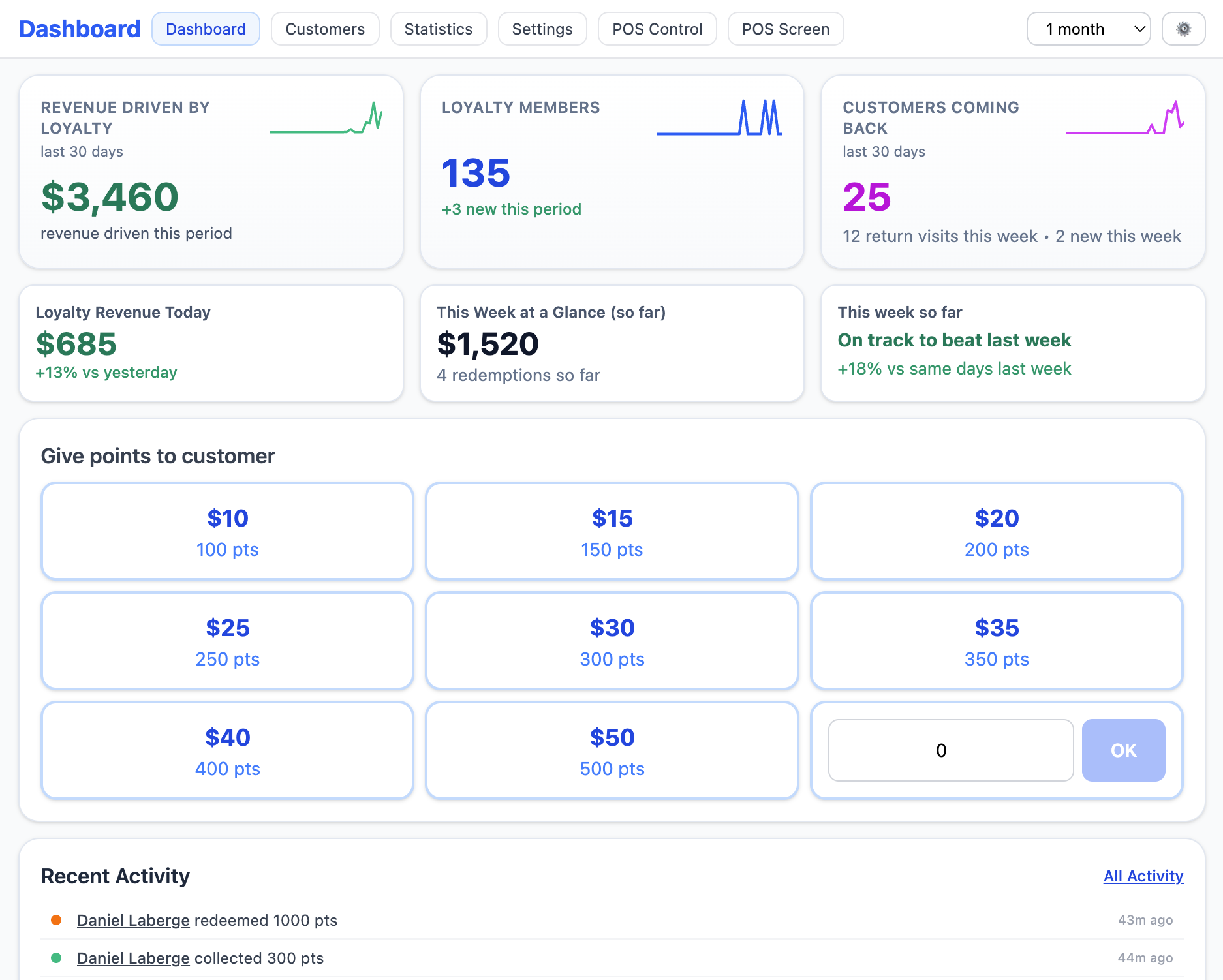The image size is (1223, 980).
Task: Choose the $35 points preset
Action: [x=996, y=640]
